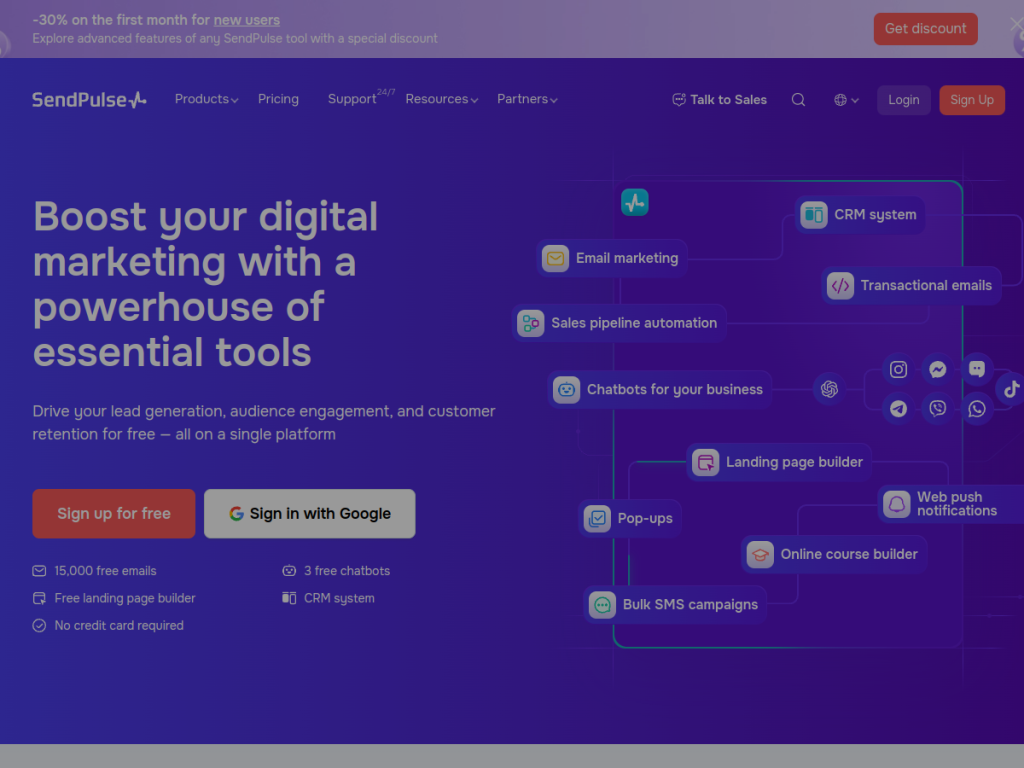Click the Instagram icon
The height and width of the screenshot is (768, 1024).
click(899, 370)
